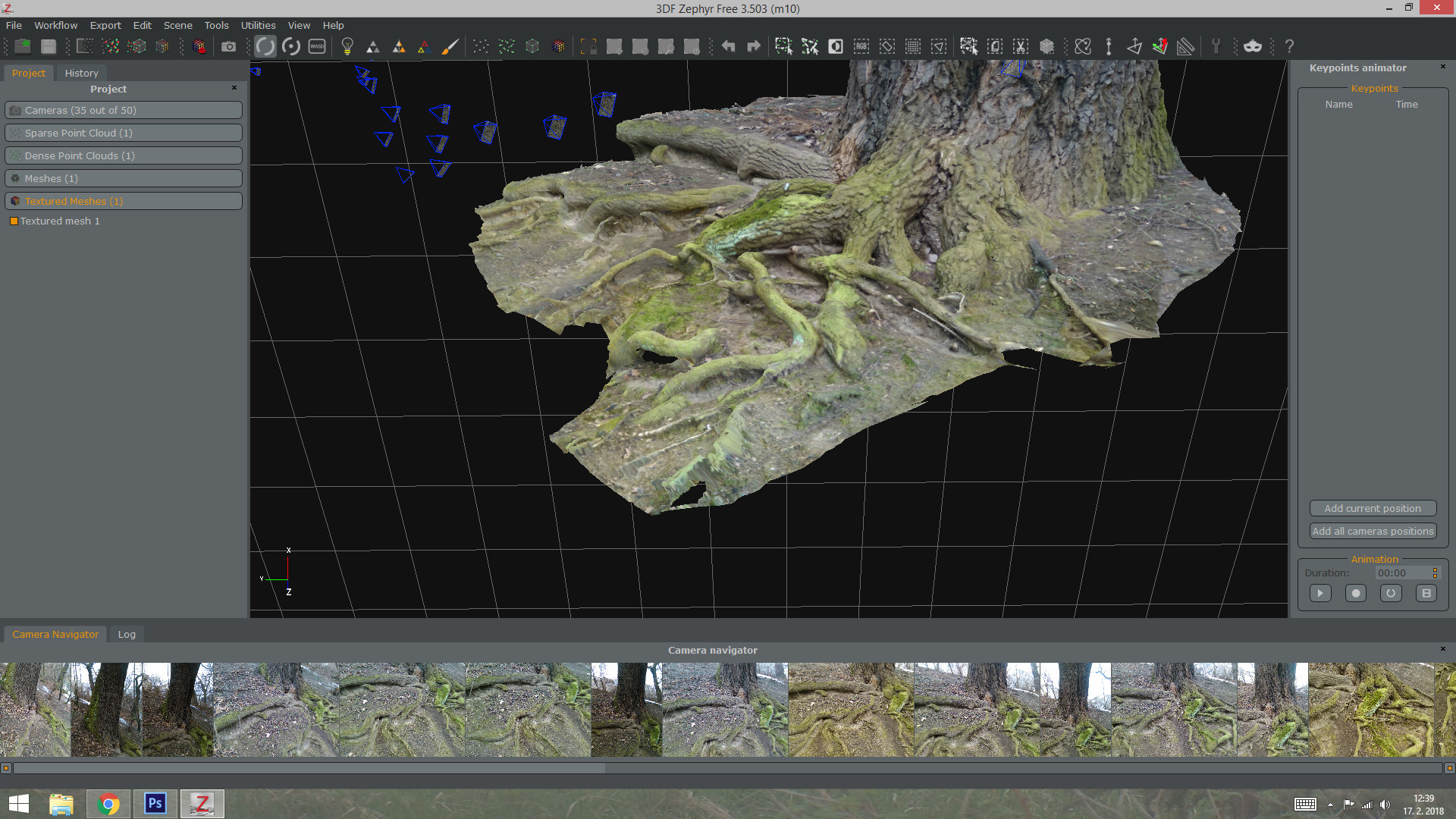Select the WASD navigation mode
Screen dimensions: 1456x819
316,45
